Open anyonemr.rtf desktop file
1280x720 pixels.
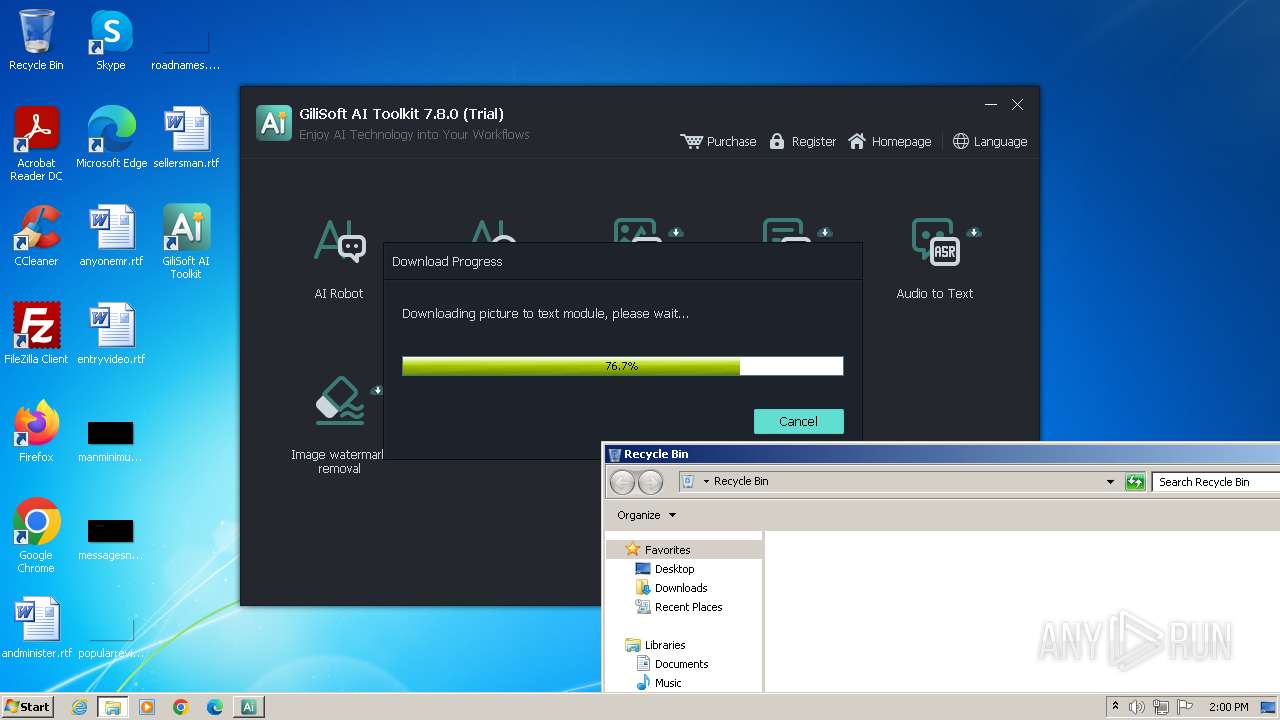(111, 236)
